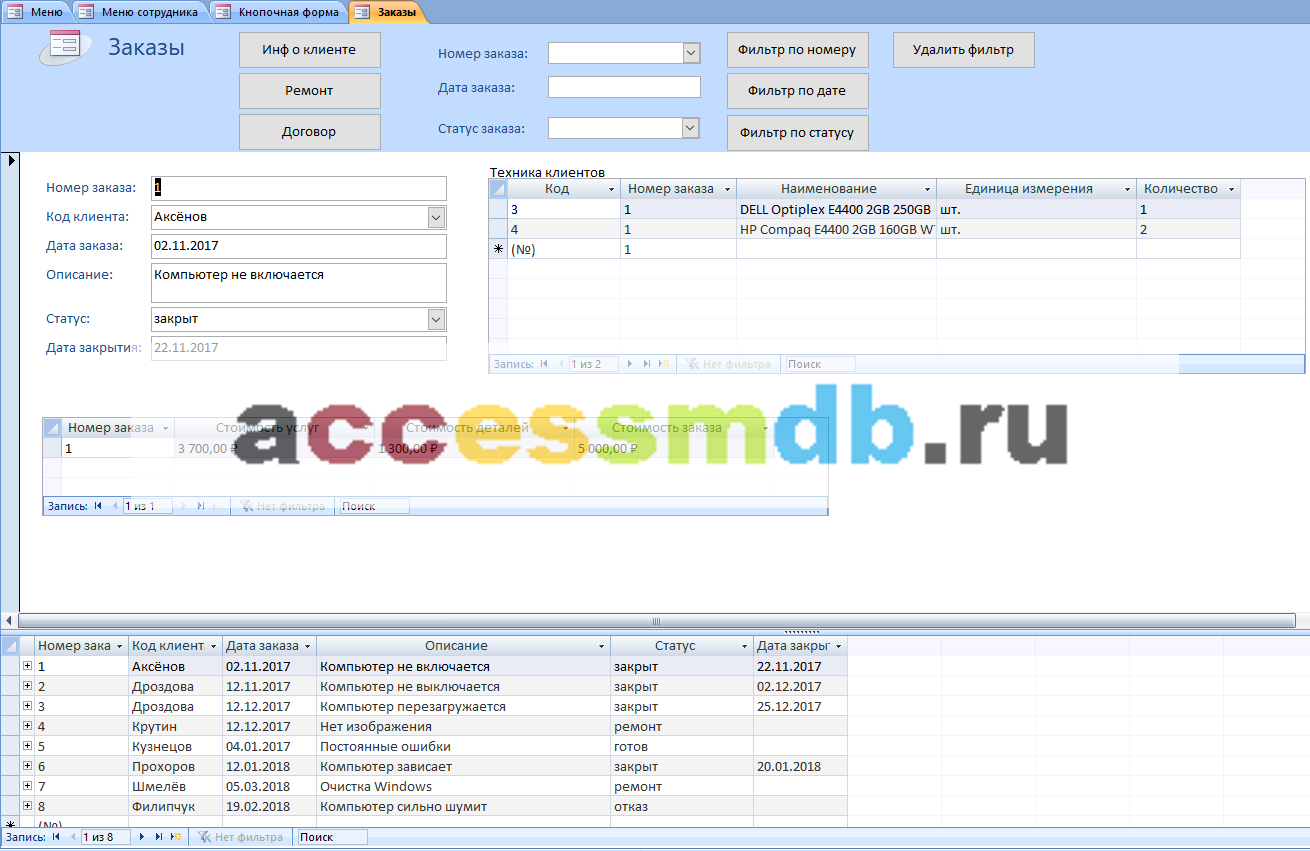Switch to the Меню tab
The height and width of the screenshot is (851, 1310).
(x=37, y=12)
